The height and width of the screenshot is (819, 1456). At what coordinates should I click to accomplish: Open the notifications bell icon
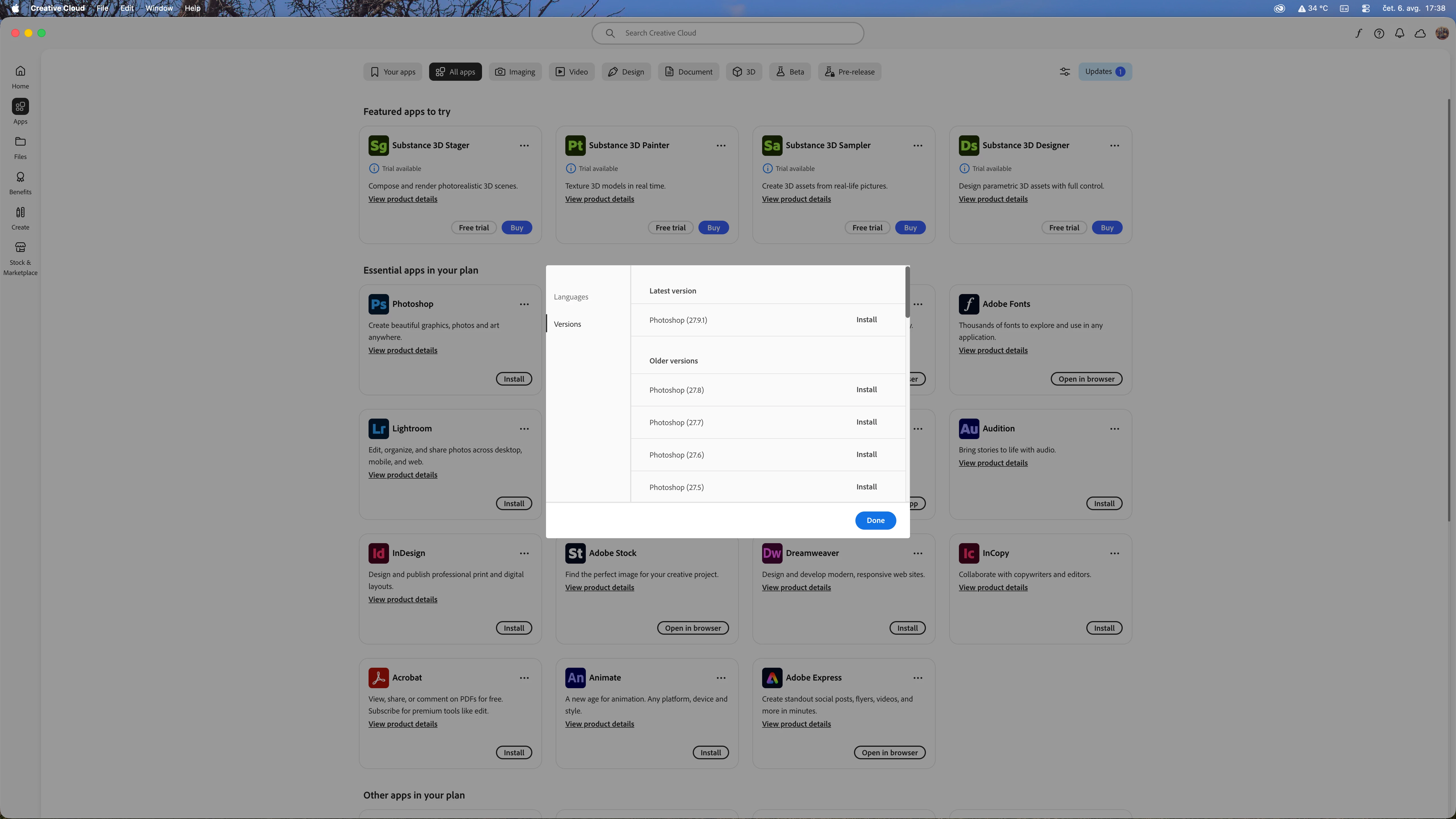[x=1399, y=33]
